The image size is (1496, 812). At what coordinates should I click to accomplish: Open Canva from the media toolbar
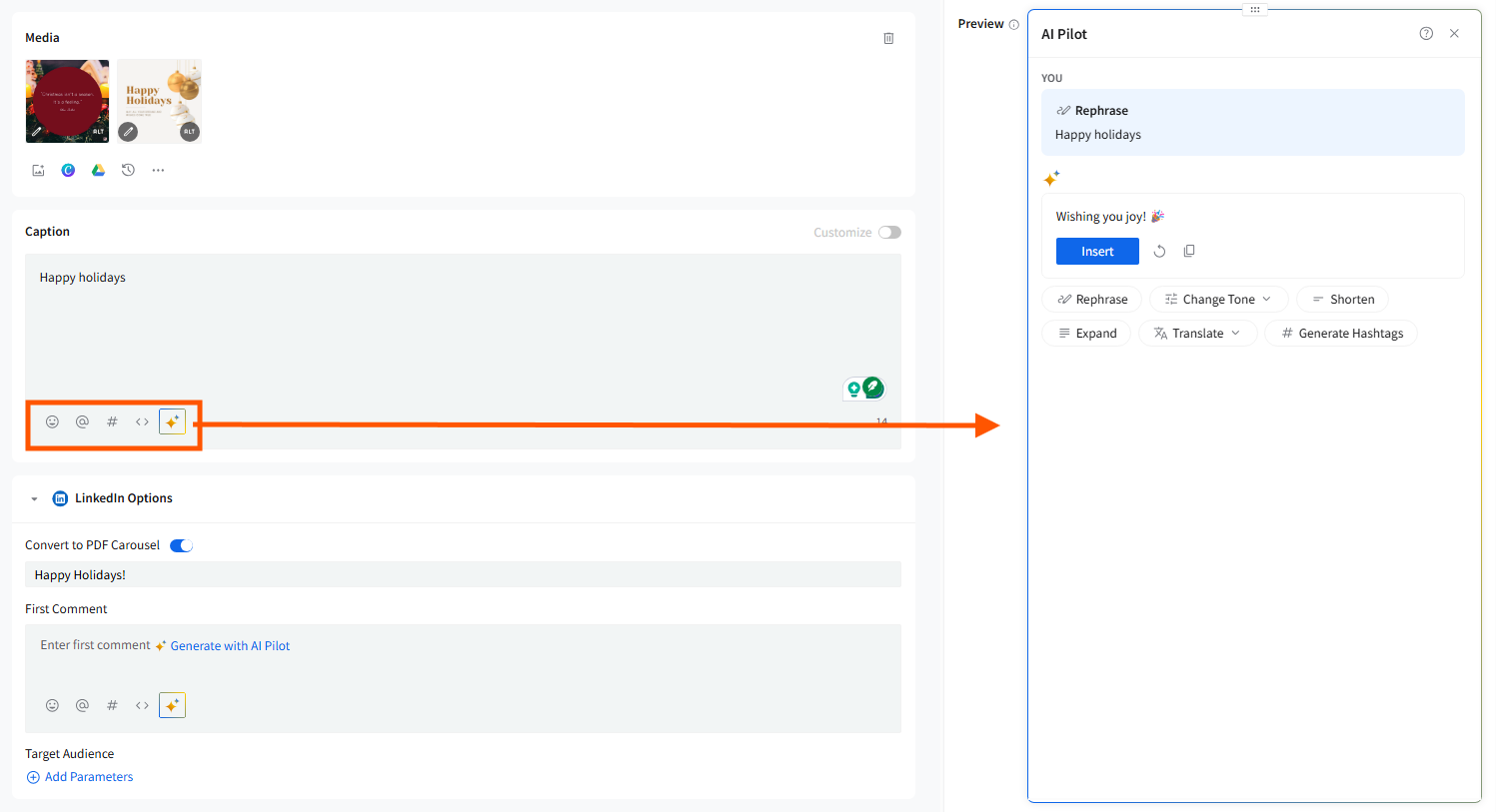click(68, 171)
